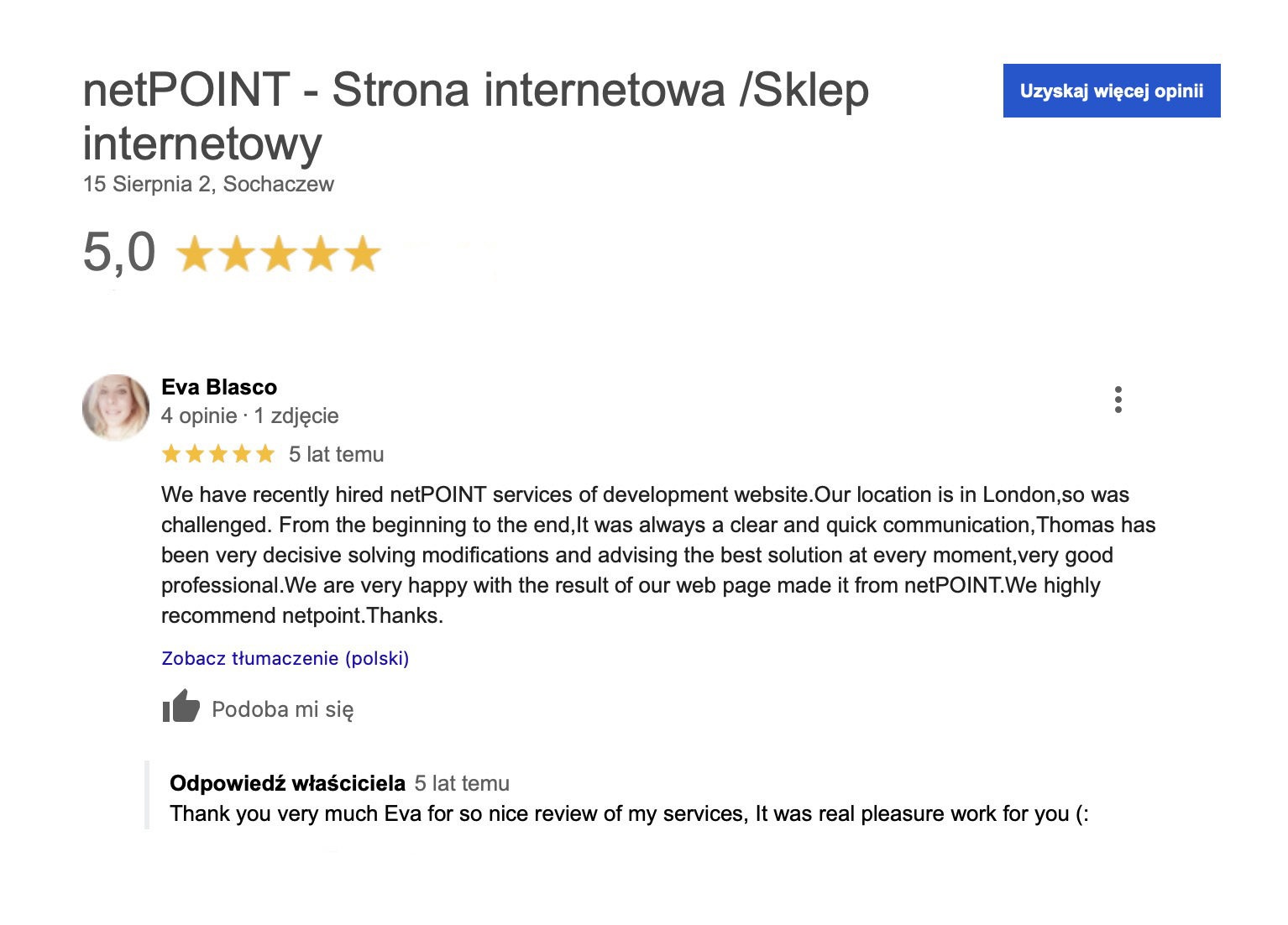Click the Odpowiedź właściciela heading
This screenshot has width=1288, height=925.
(x=287, y=783)
